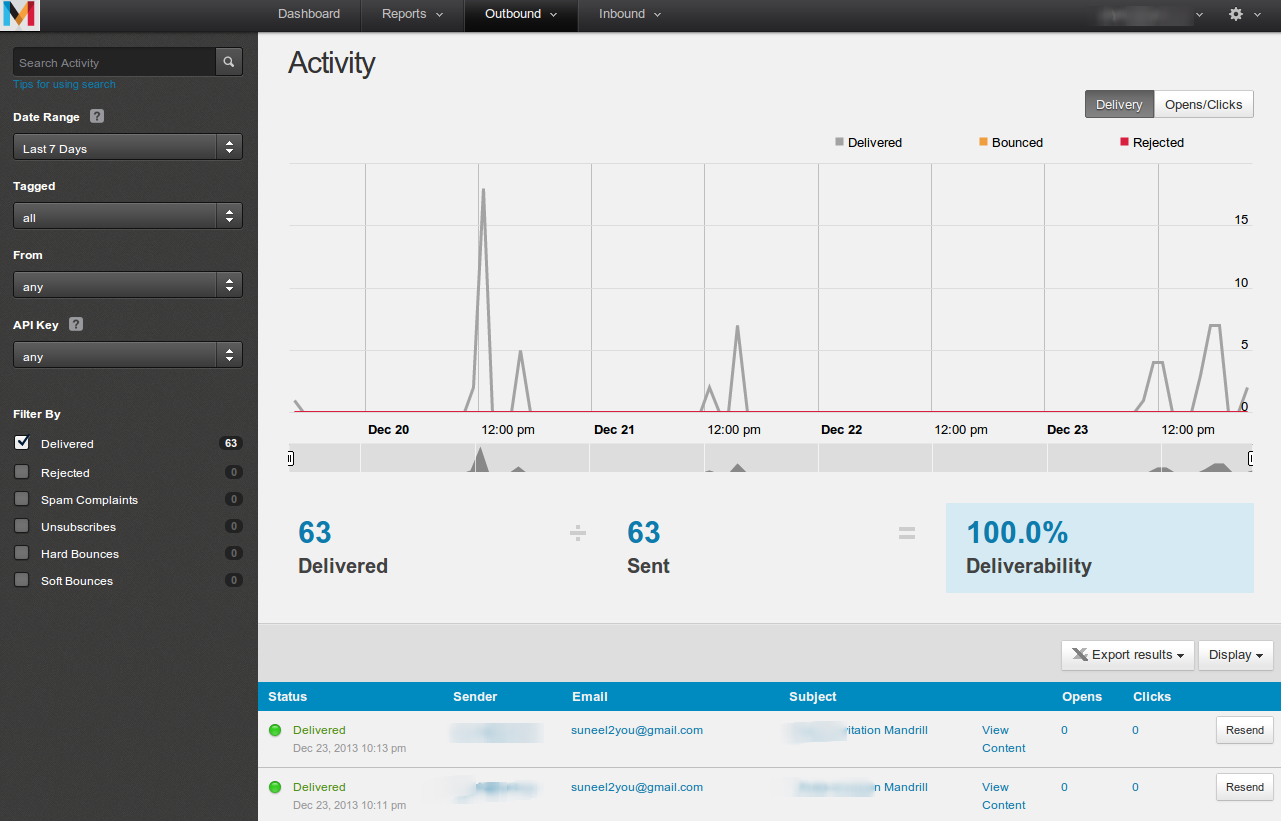Enable the Rejected filter
The image size is (1281, 821).
pos(22,471)
